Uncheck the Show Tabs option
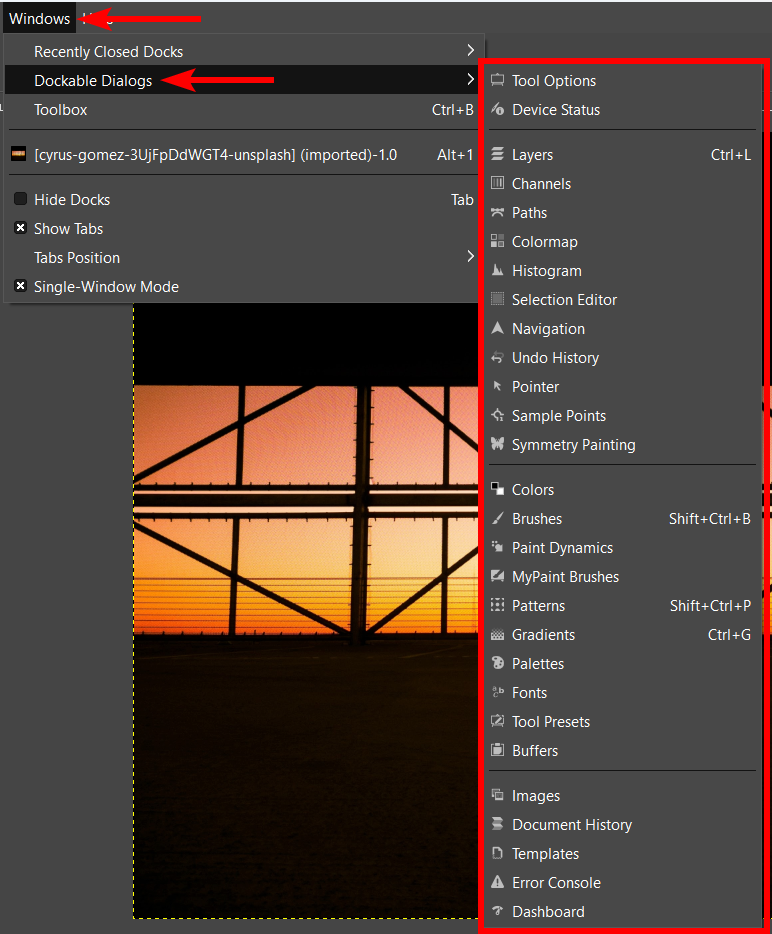The image size is (772, 934). point(20,229)
